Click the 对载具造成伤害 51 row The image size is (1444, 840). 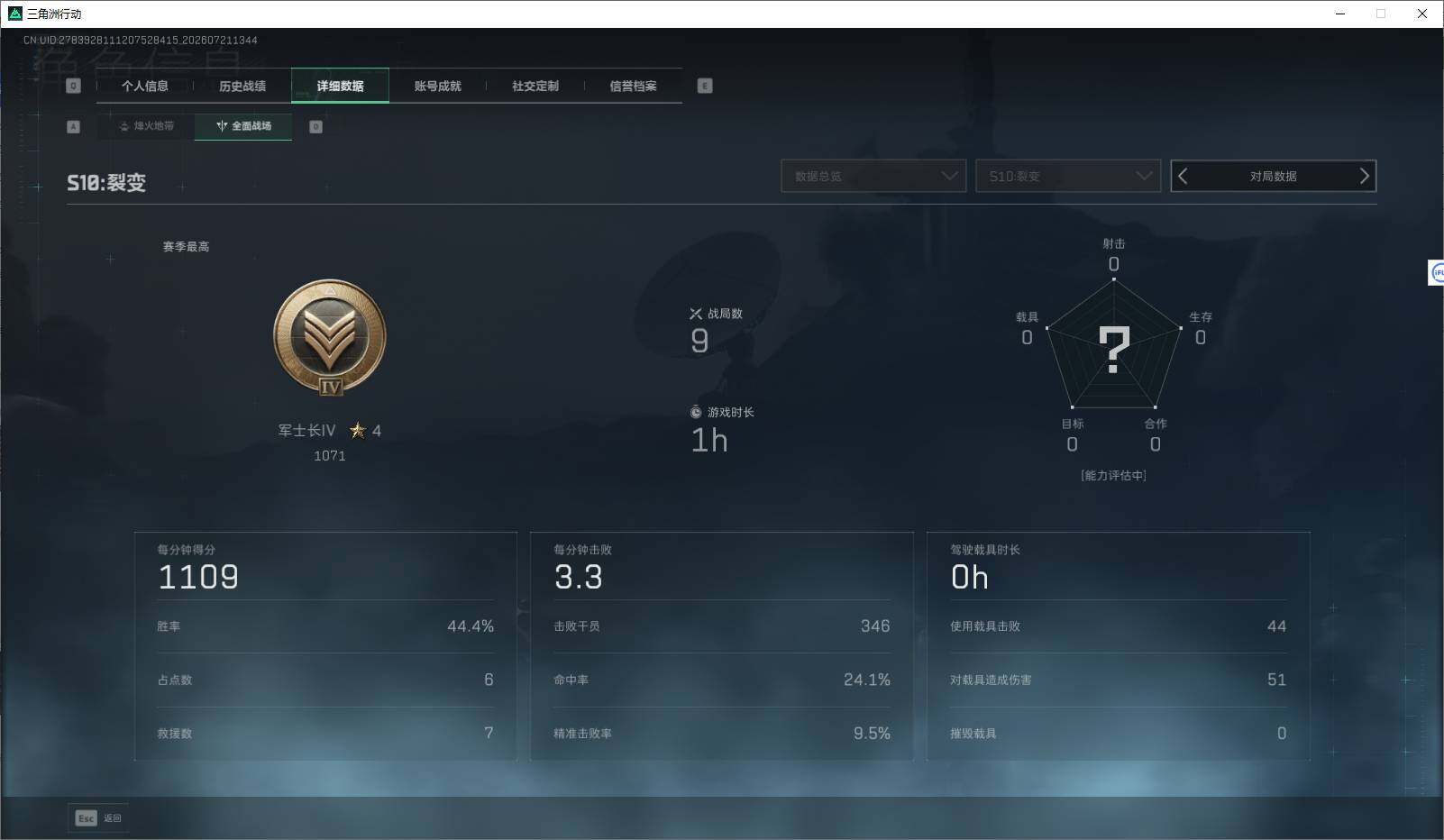1119,680
